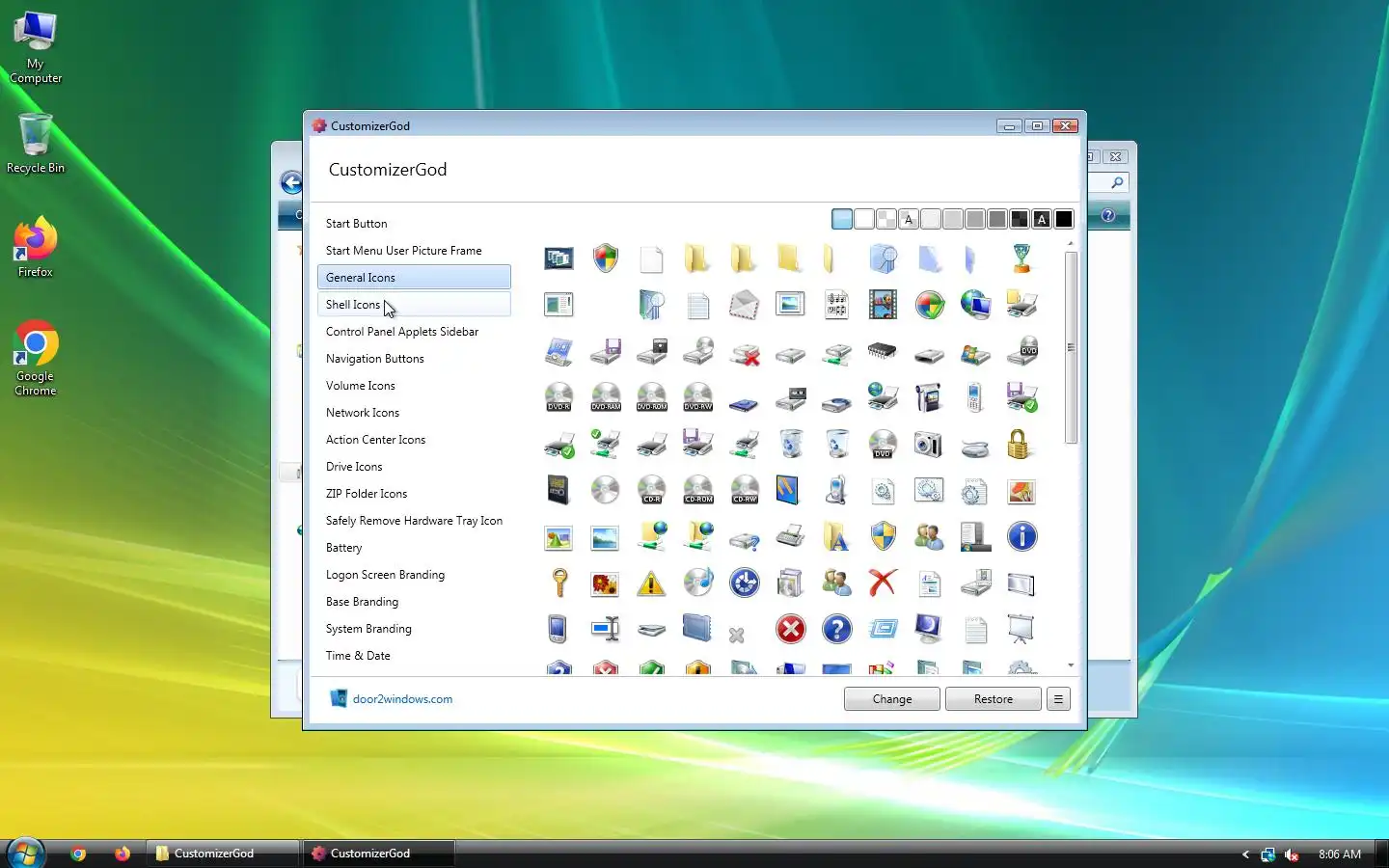
Task: Select the Windows security shield icon
Action: pyautogui.click(x=606, y=258)
